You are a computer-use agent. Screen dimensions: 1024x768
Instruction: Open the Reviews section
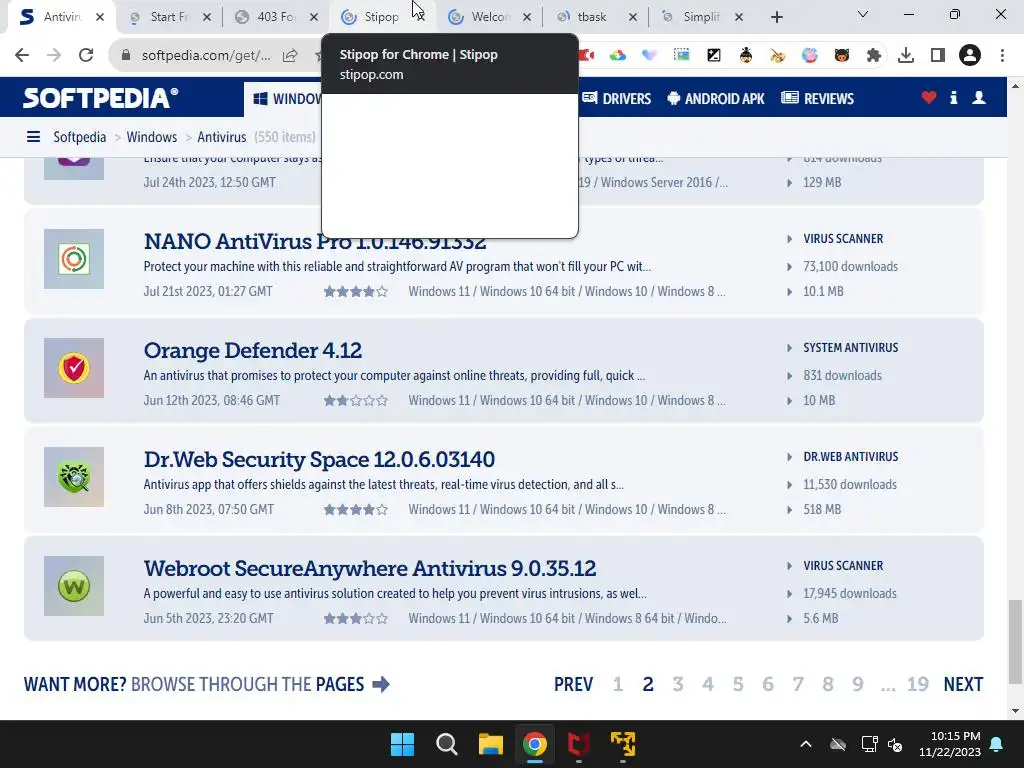818,99
